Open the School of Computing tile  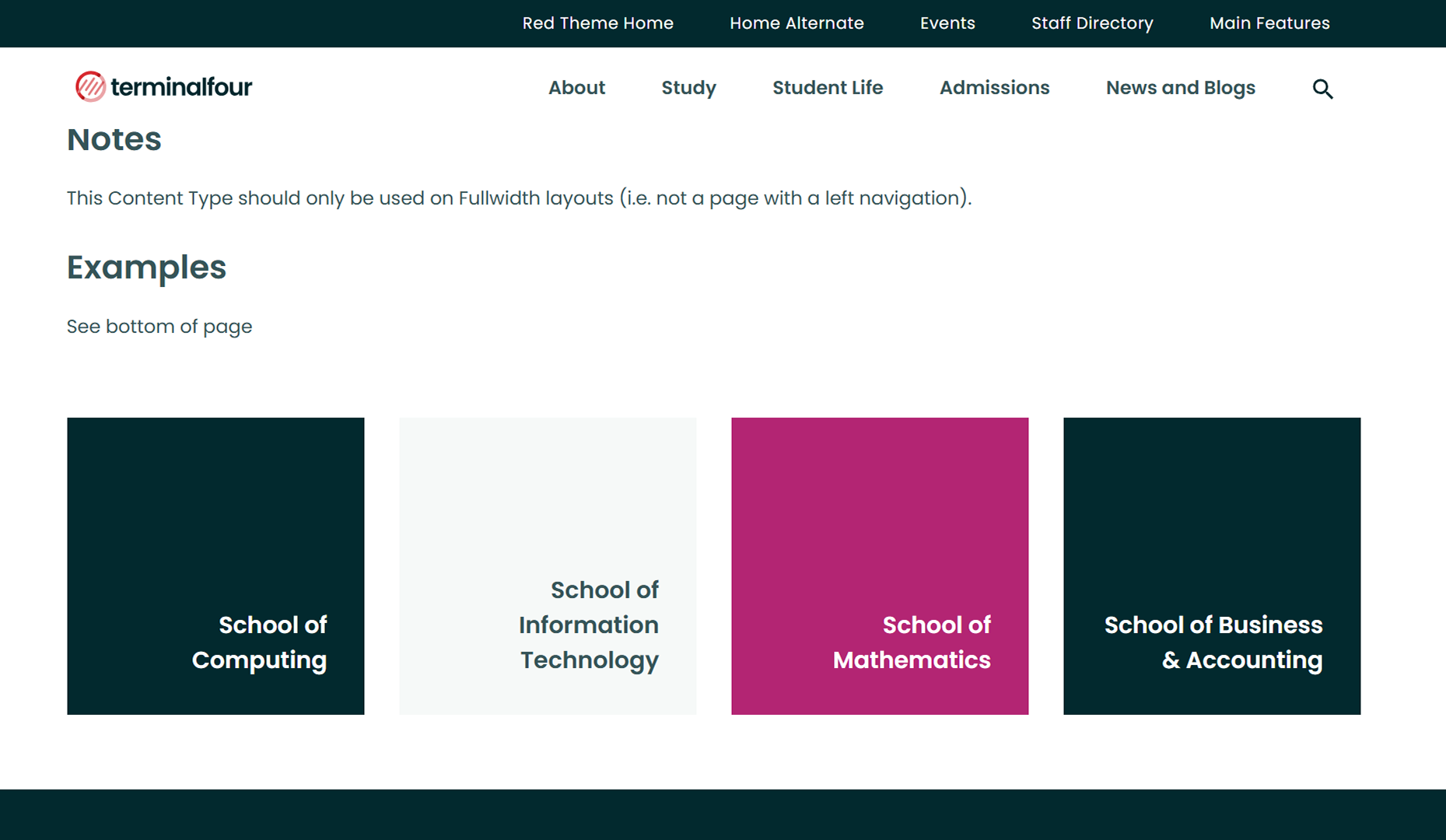(x=215, y=565)
